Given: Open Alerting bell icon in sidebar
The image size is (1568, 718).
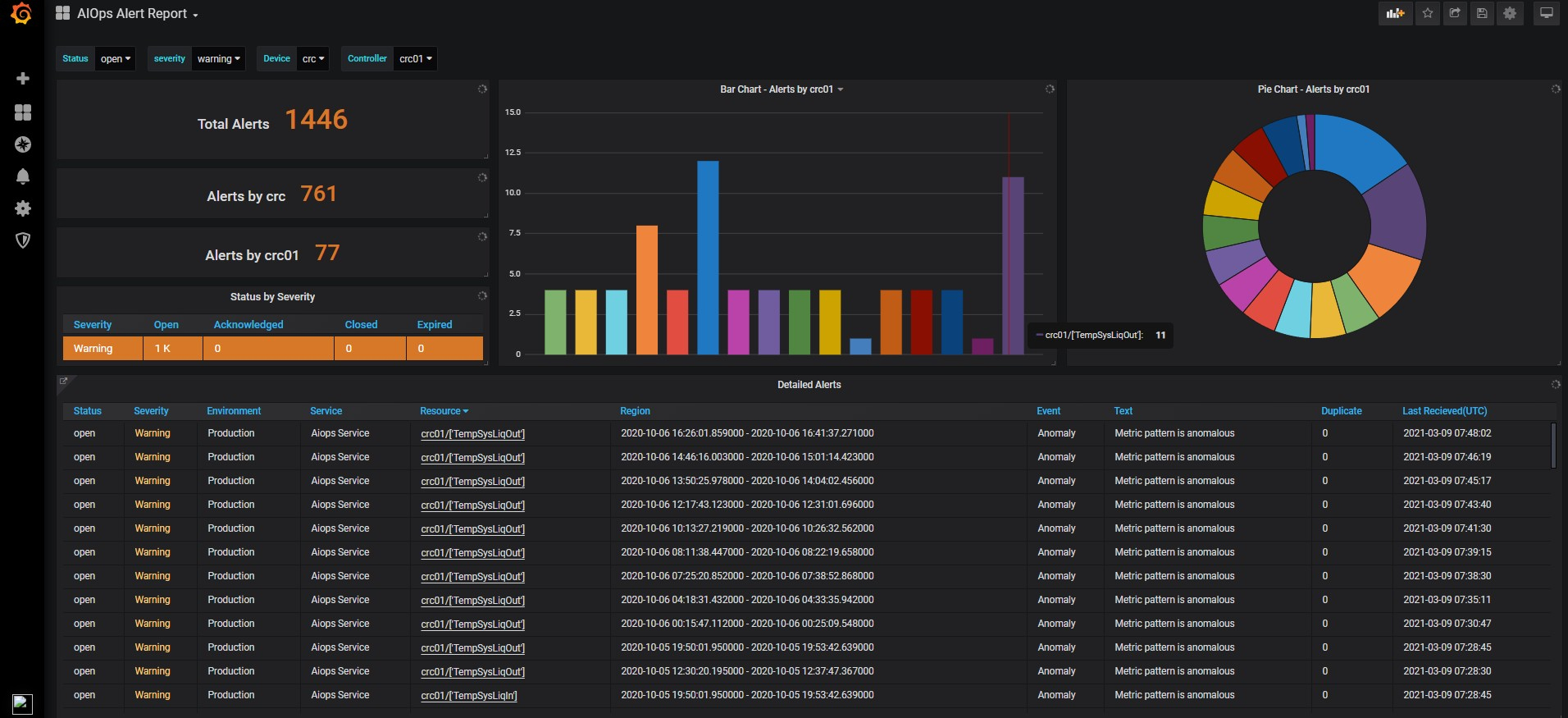Looking at the screenshot, I should pyautogui.click(x=23, y=176).
